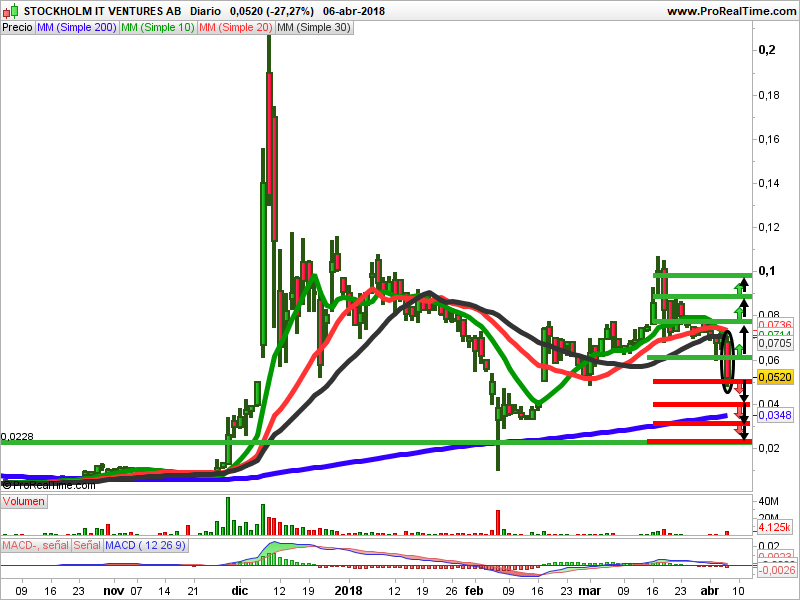Click the dic month label on time axis
Screen dimensions: 800x600
pyautogui.click(x=240, y=591)
